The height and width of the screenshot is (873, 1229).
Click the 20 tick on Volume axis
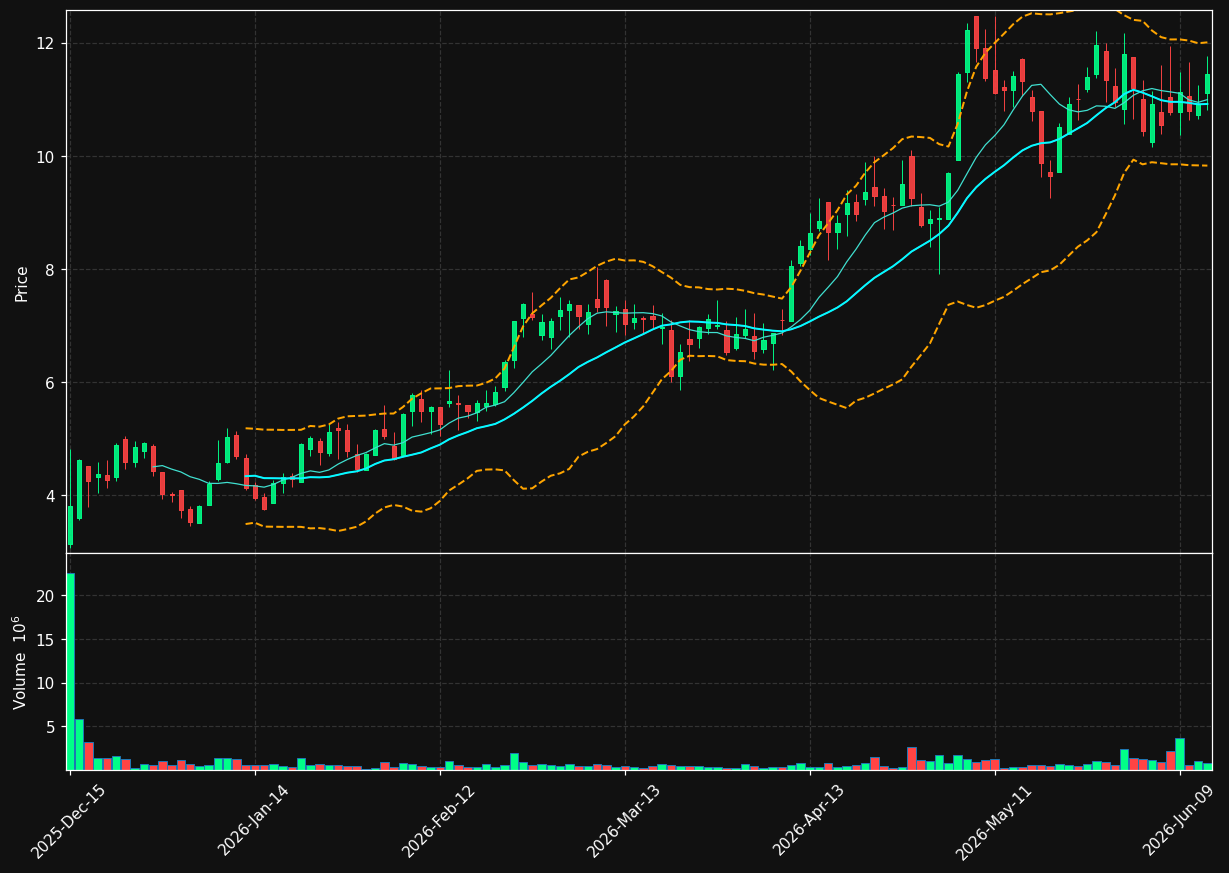coord(47,596)
